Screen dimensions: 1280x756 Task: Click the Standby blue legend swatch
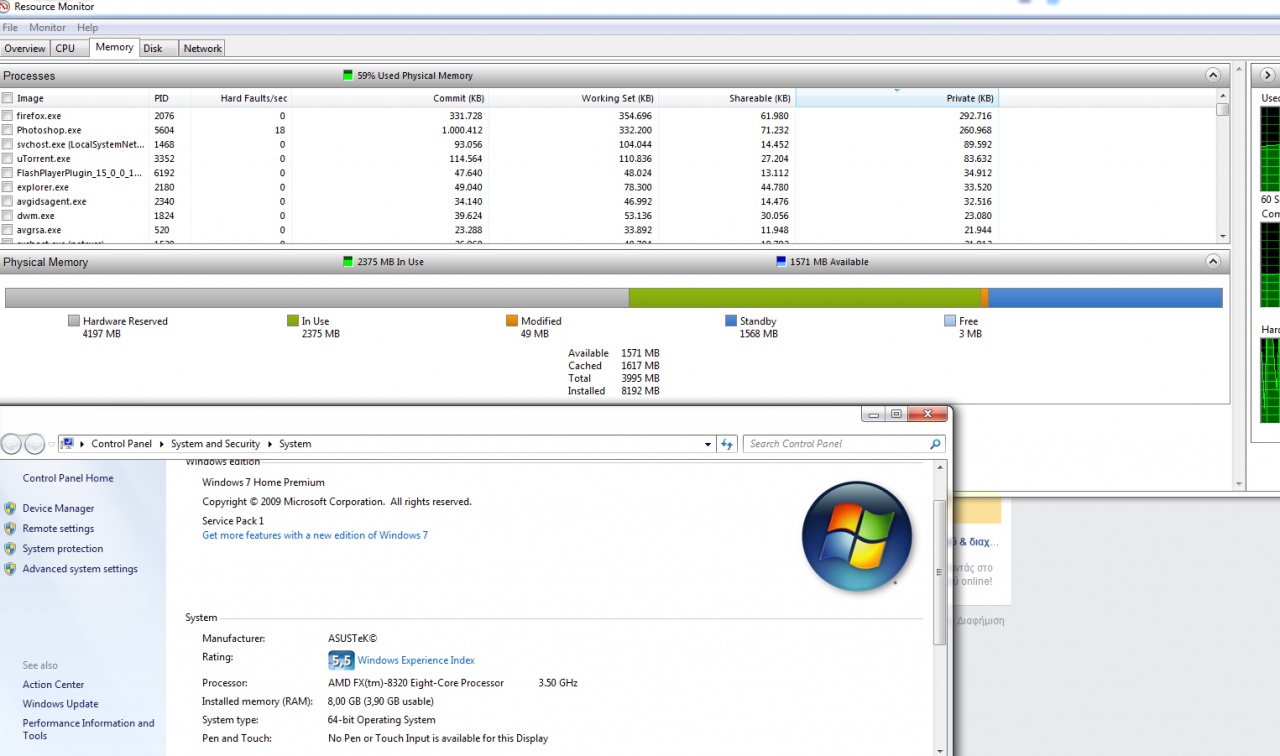(x=730, y=321)
